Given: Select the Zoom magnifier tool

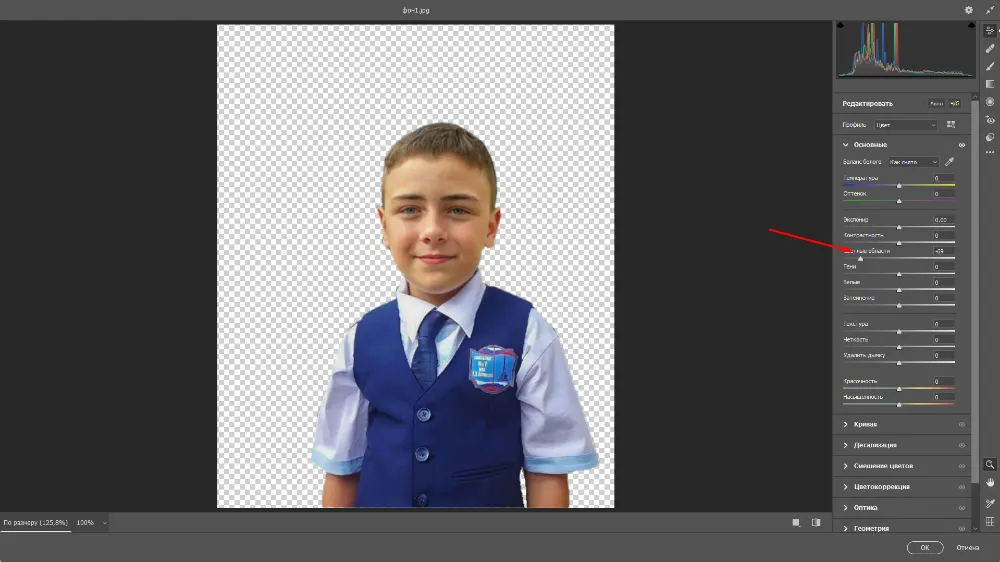Looking at the screenshot, I should (990, 465).
